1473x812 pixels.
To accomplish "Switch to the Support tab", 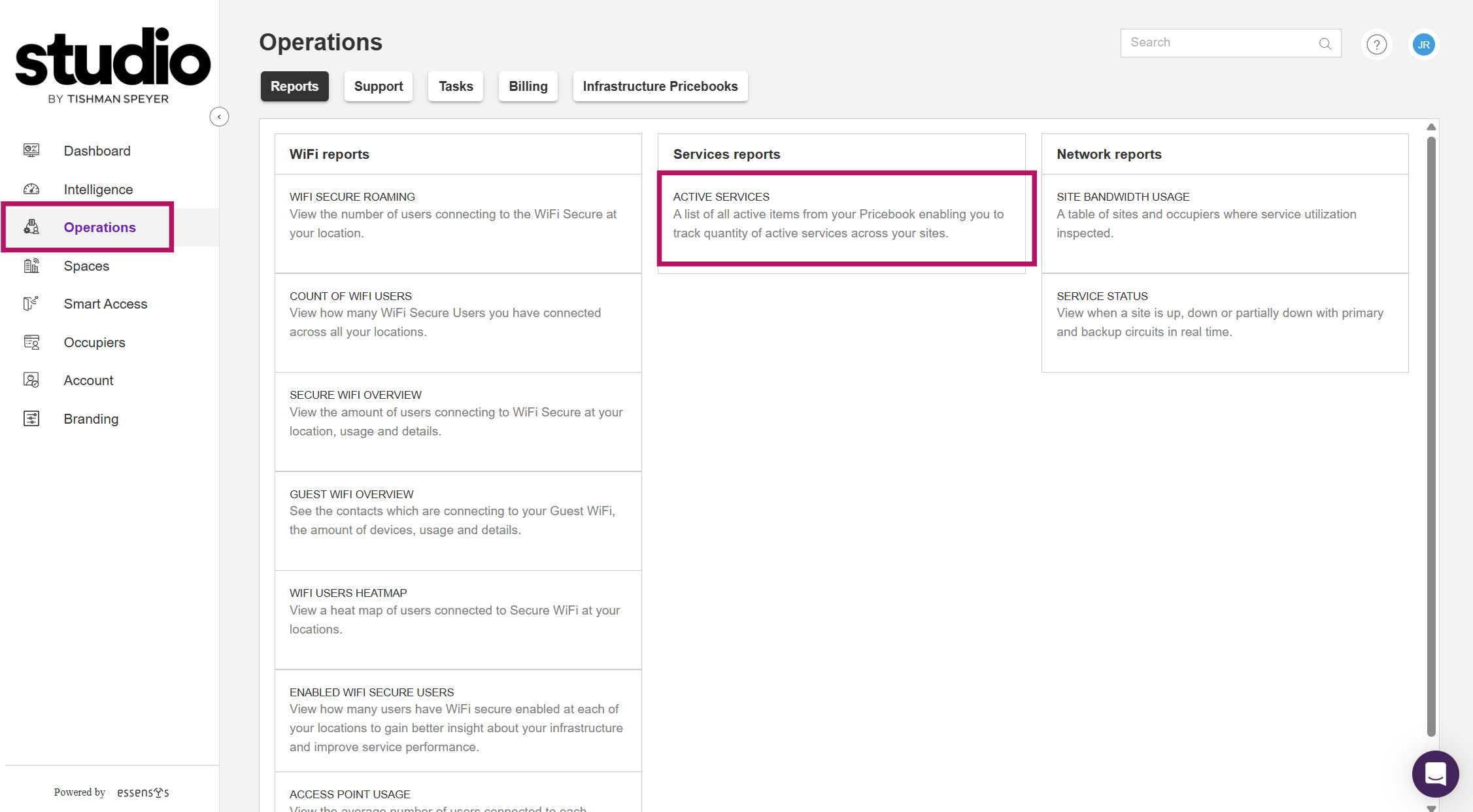I will coord(378,86).
